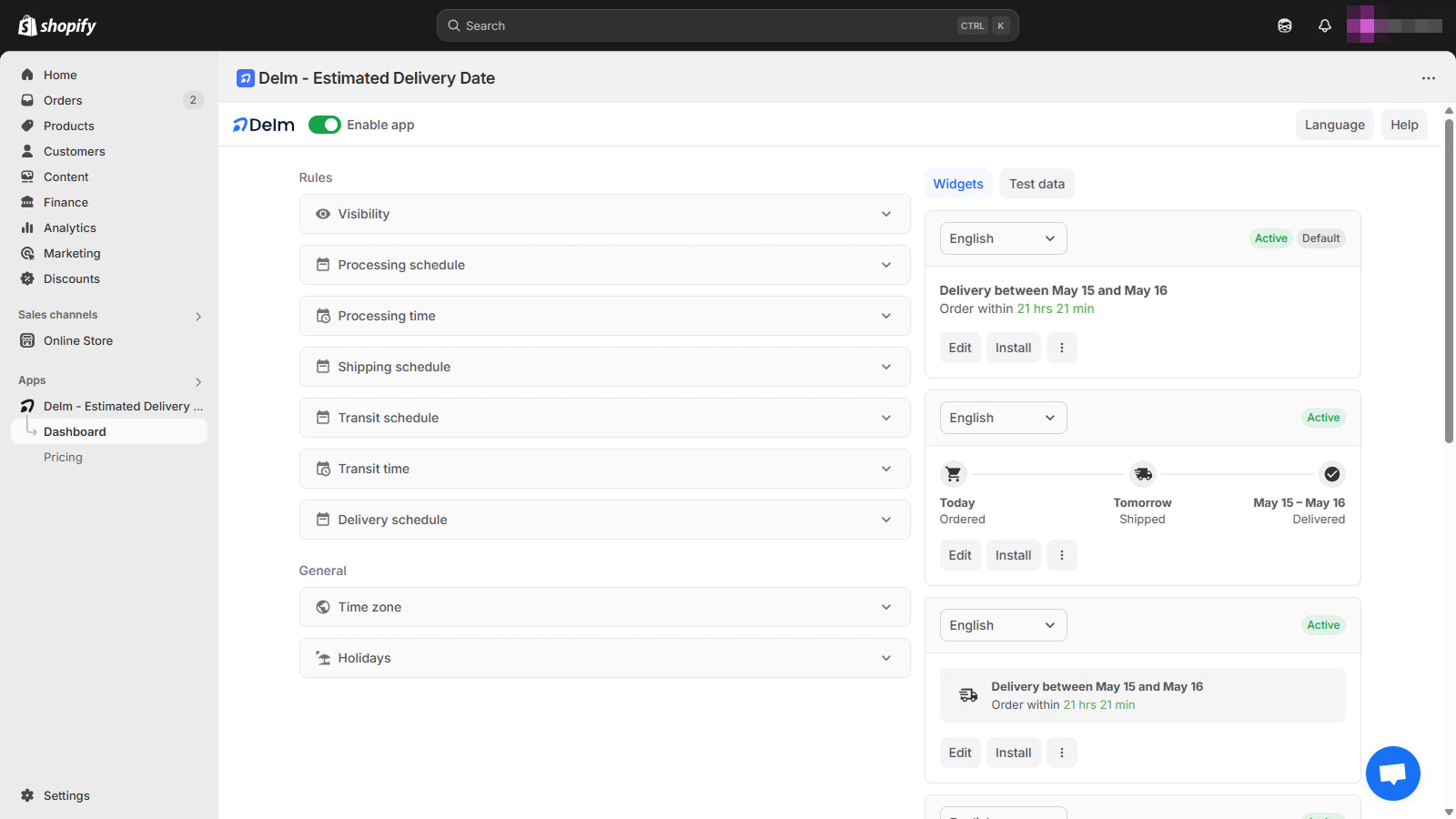Click the delivery truck icon in timeline widget
Screen dimensions: 1456x819
tap(1143, 474)
